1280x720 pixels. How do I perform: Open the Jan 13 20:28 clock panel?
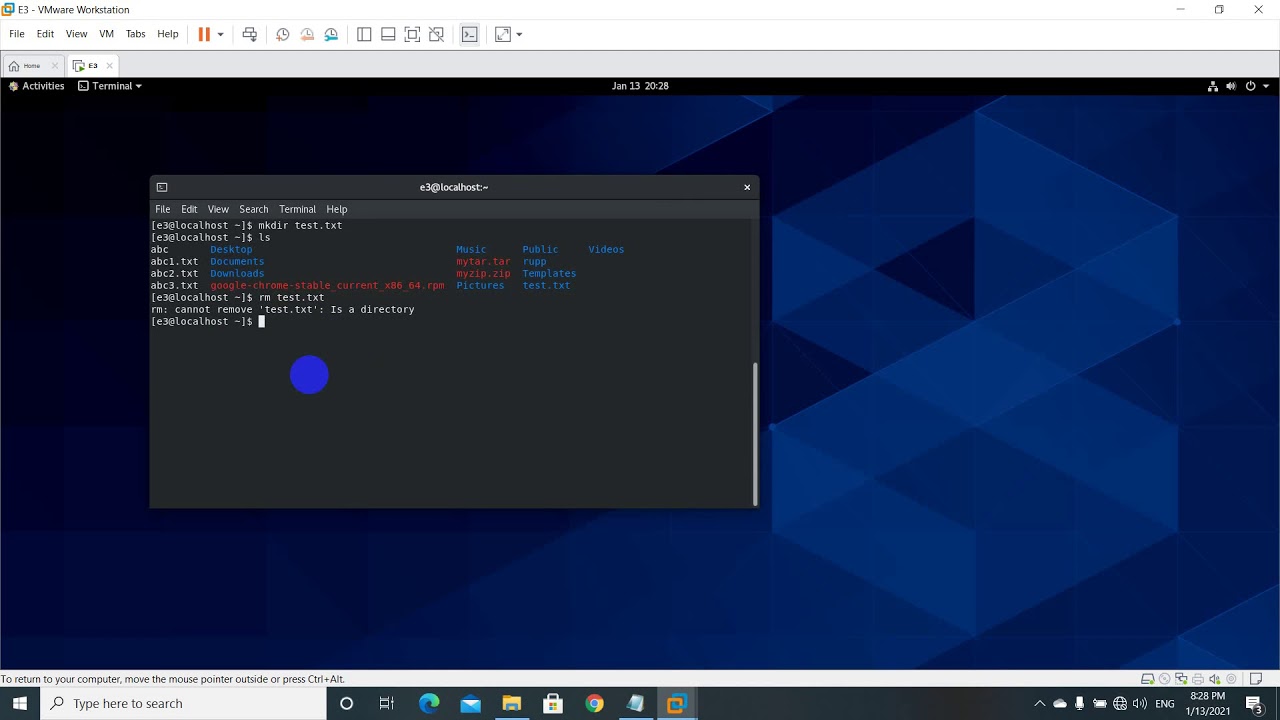640,86
